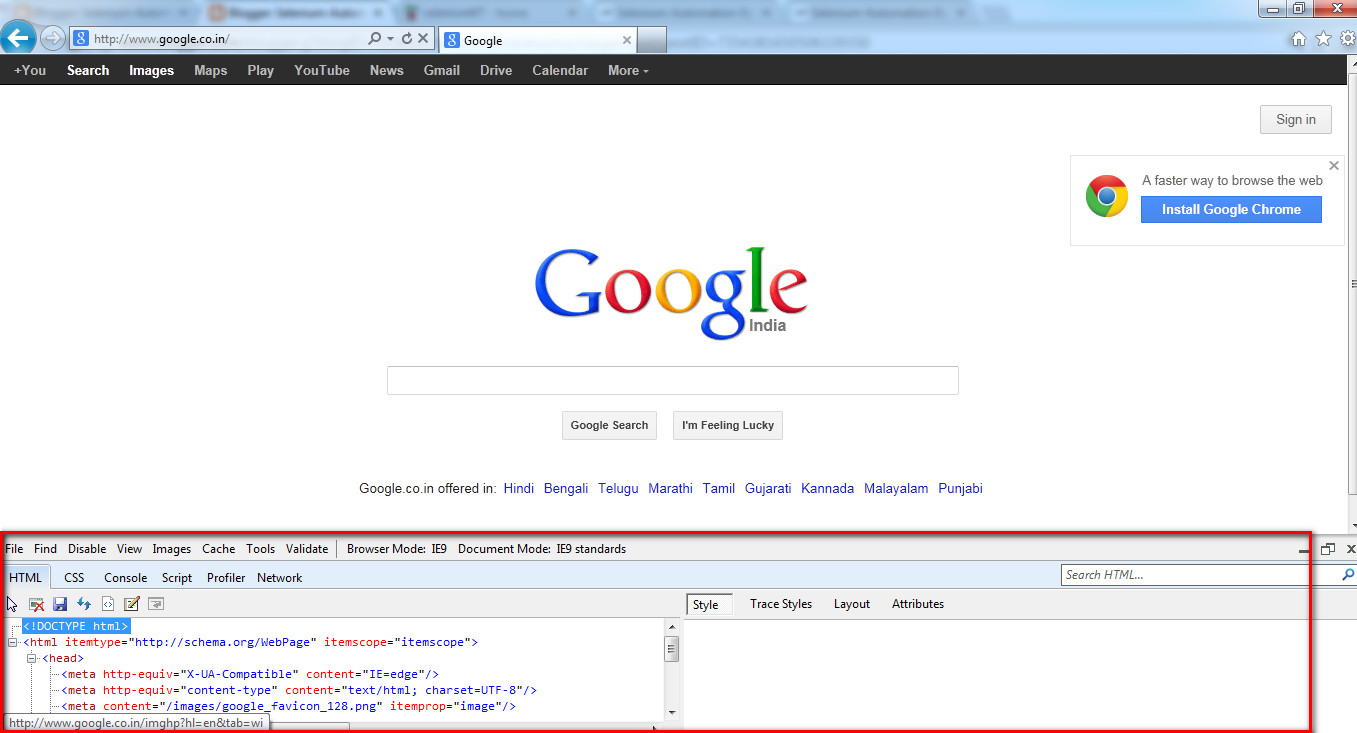Click the Search HTML input field
The image size is (1357, 733).
point(1200,575)
